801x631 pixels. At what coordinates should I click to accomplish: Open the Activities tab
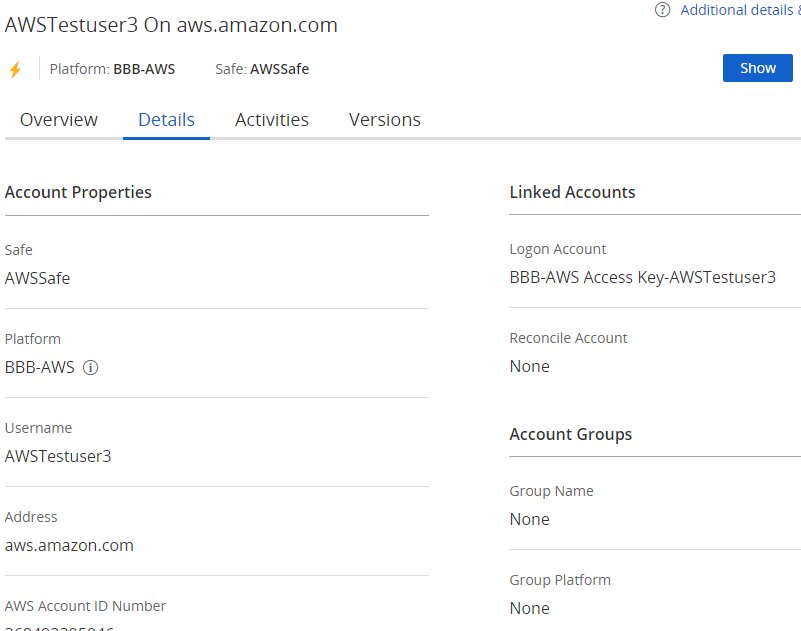271,119
